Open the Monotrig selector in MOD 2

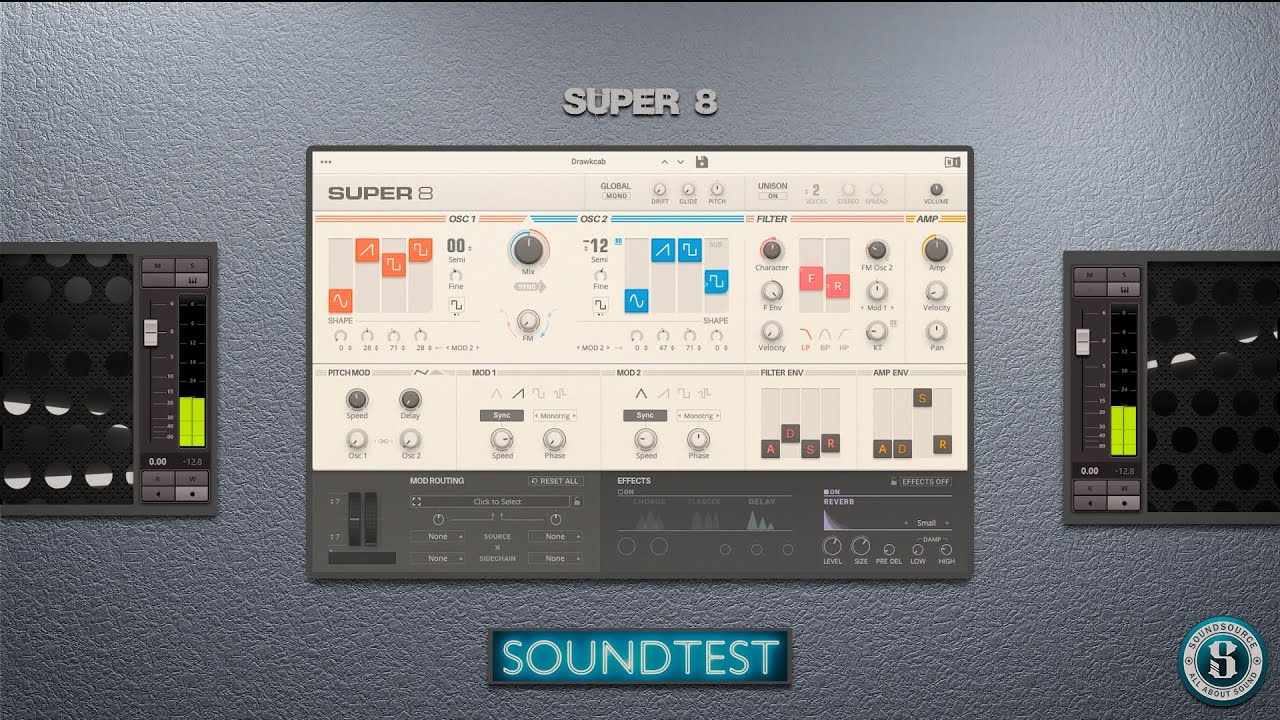pos(698,415)
